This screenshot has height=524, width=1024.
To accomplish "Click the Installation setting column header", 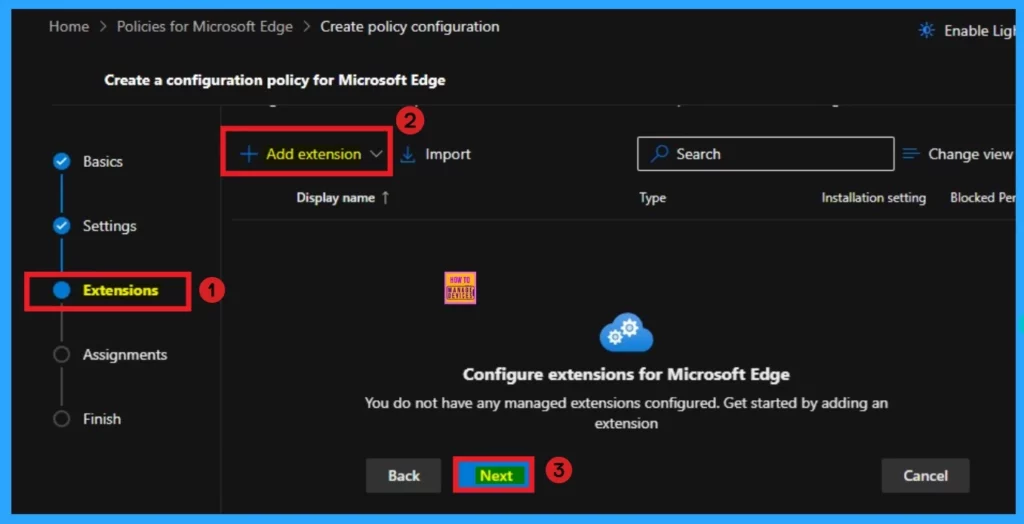I will tap(873, 198).
